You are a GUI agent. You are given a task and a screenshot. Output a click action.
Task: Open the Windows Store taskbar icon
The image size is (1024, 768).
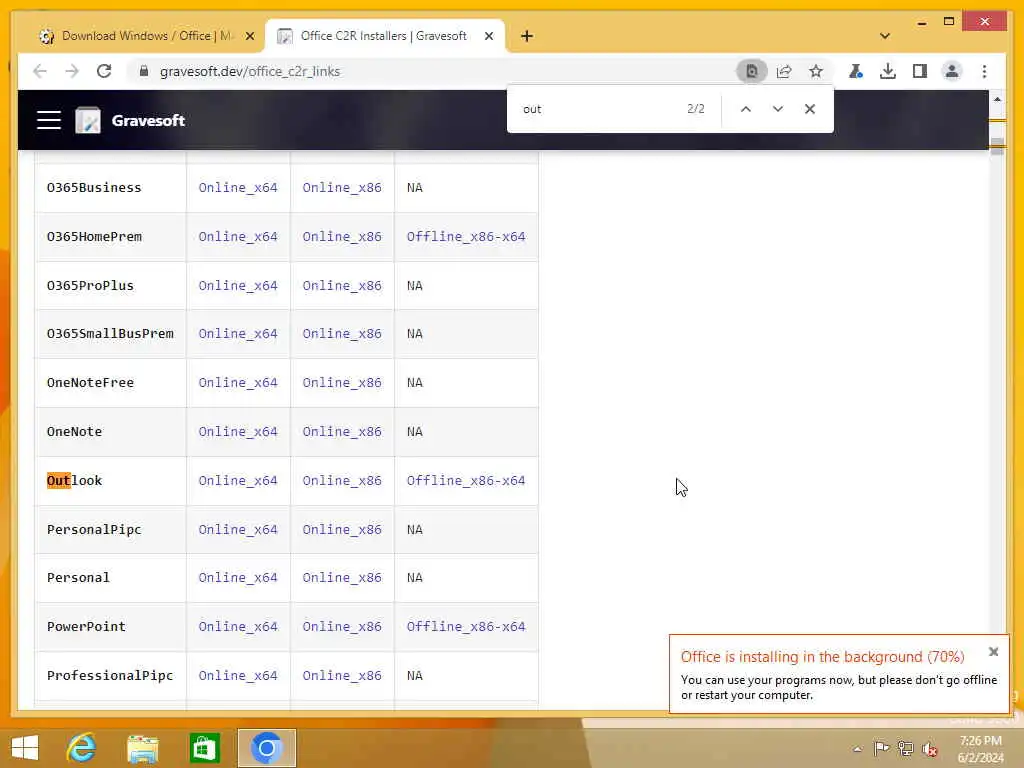click(x=204, y=748)
